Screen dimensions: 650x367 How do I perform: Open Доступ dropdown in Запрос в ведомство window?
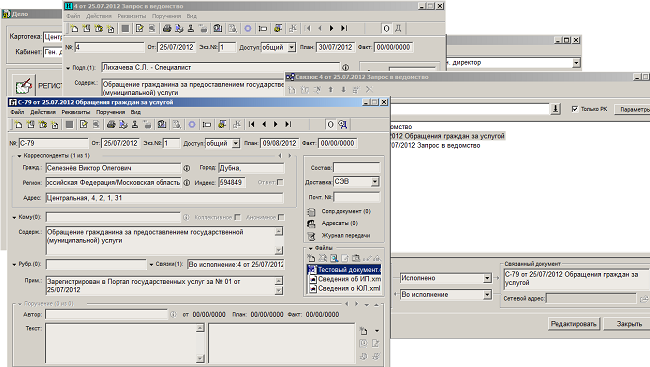click(x=291, y=47)
